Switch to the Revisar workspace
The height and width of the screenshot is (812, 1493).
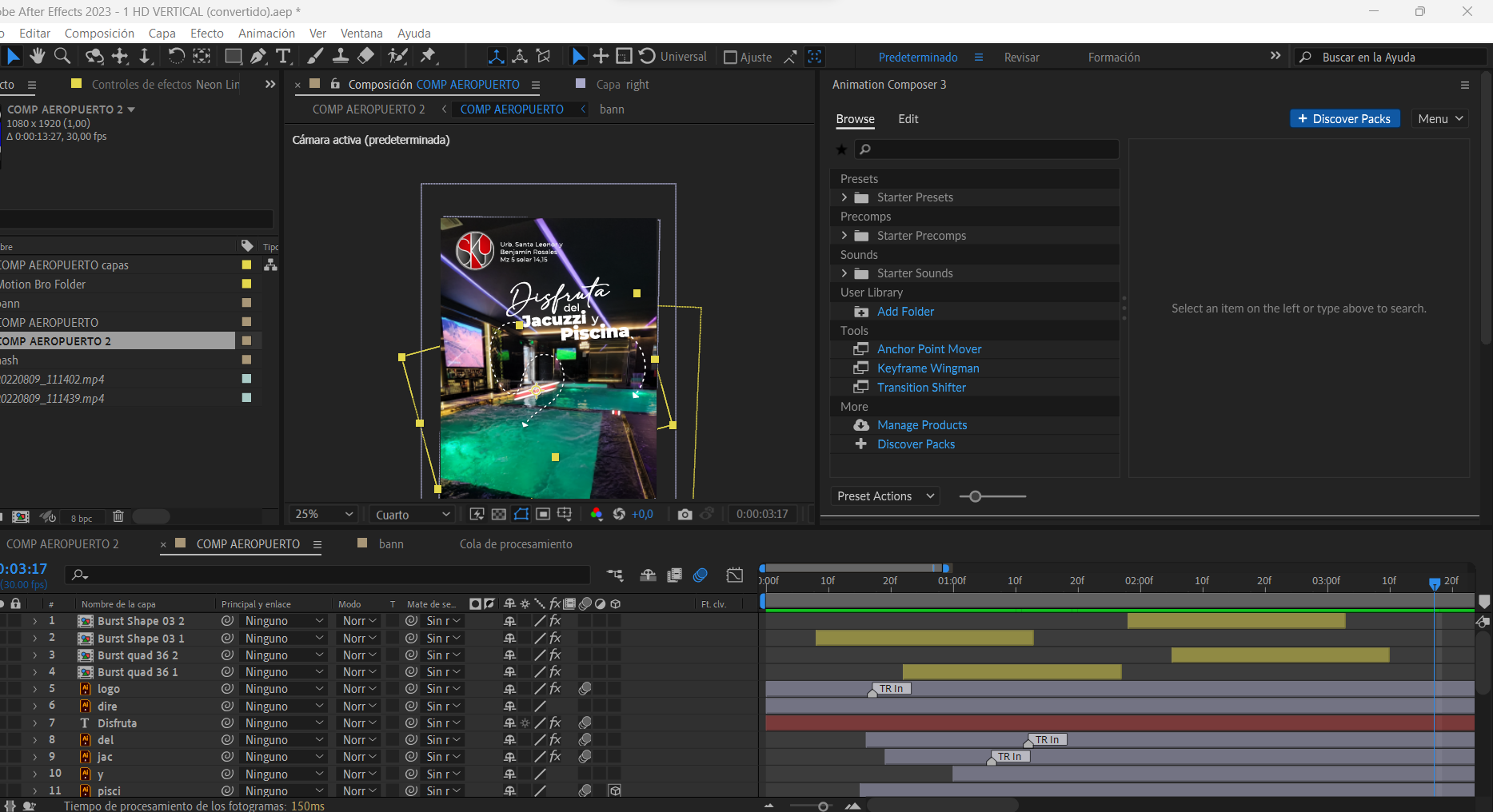pyautogui.click(x=1021, y=58)
